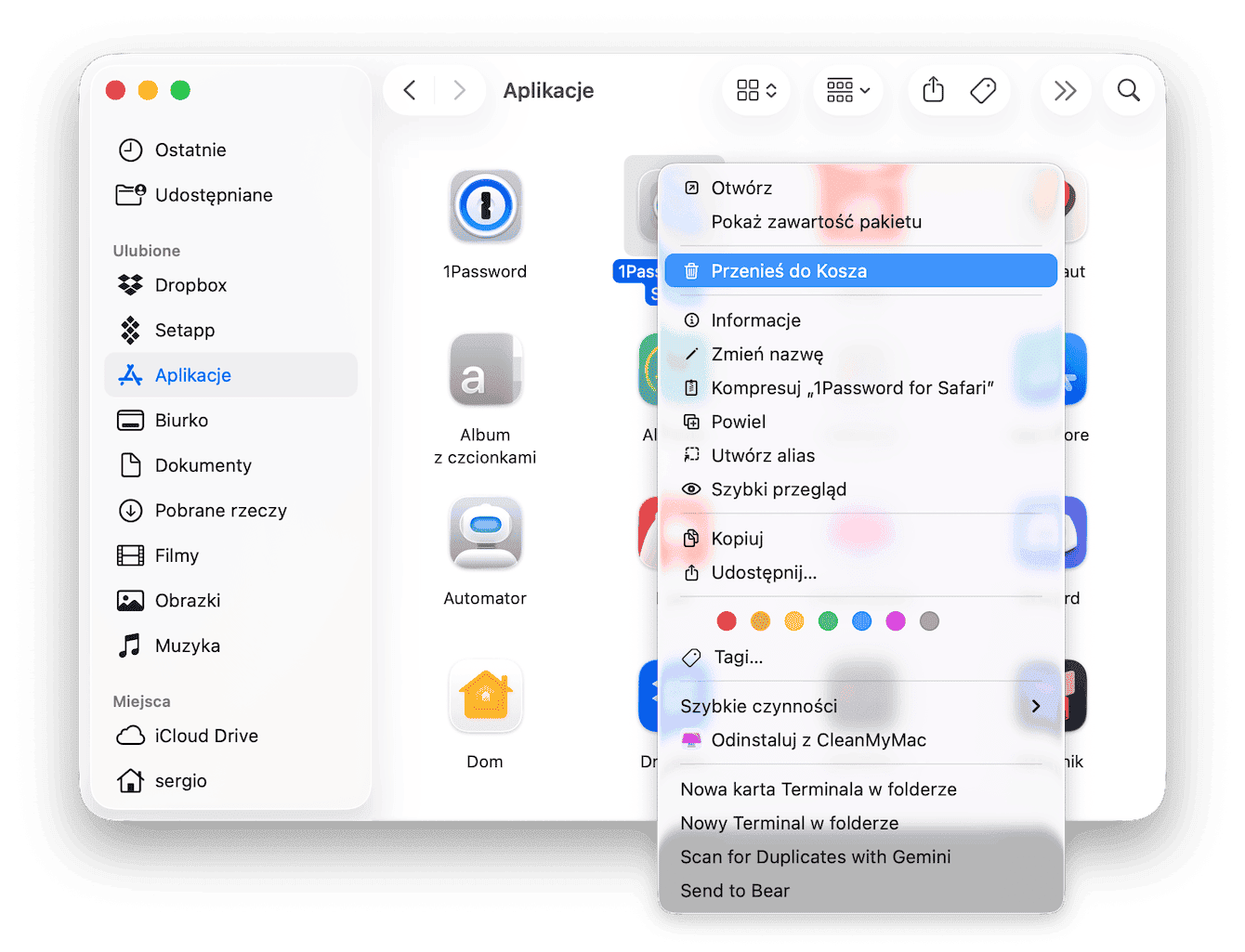Choose Nowa karta Terminala w folderze
This screenshot has height=952, width=1245.
coord(860,789)
